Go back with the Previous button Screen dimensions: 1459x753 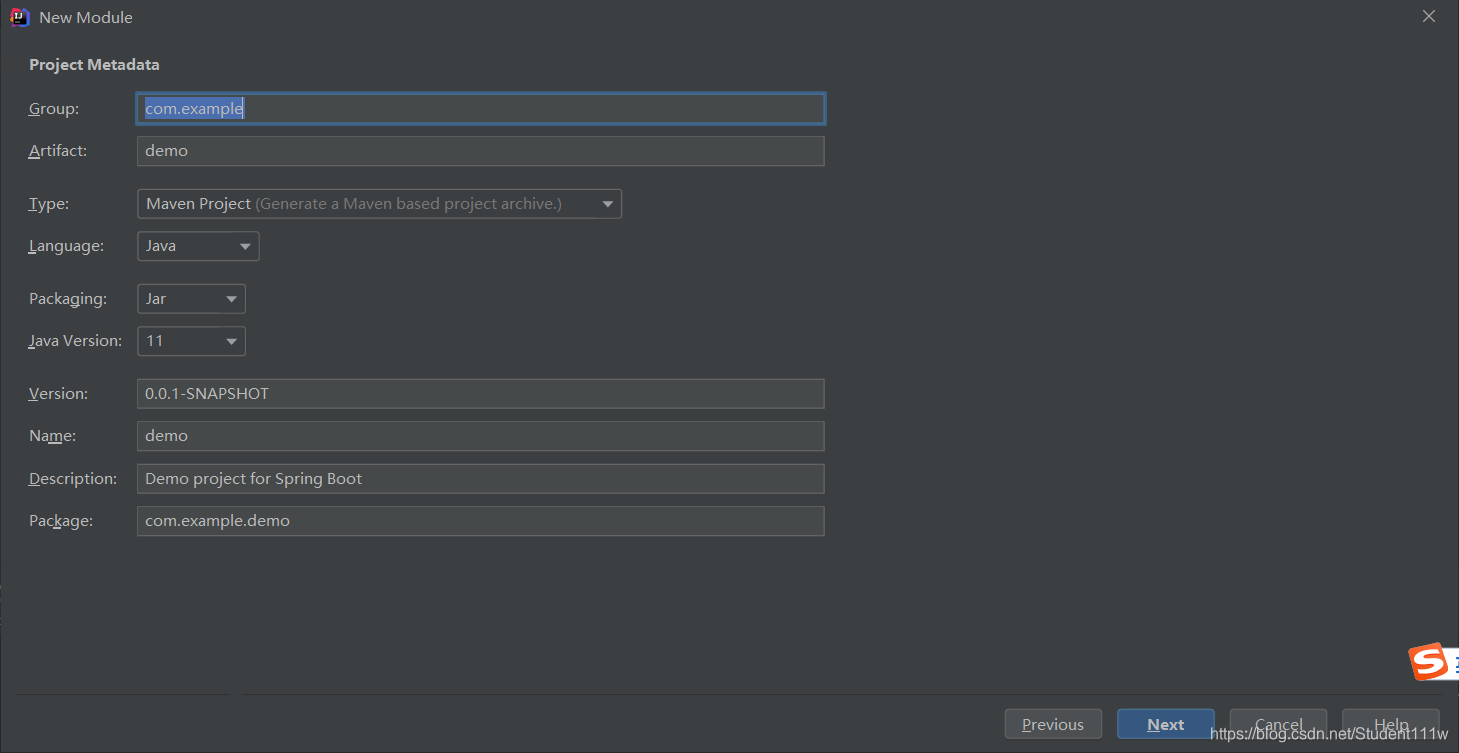[1053, 725]
